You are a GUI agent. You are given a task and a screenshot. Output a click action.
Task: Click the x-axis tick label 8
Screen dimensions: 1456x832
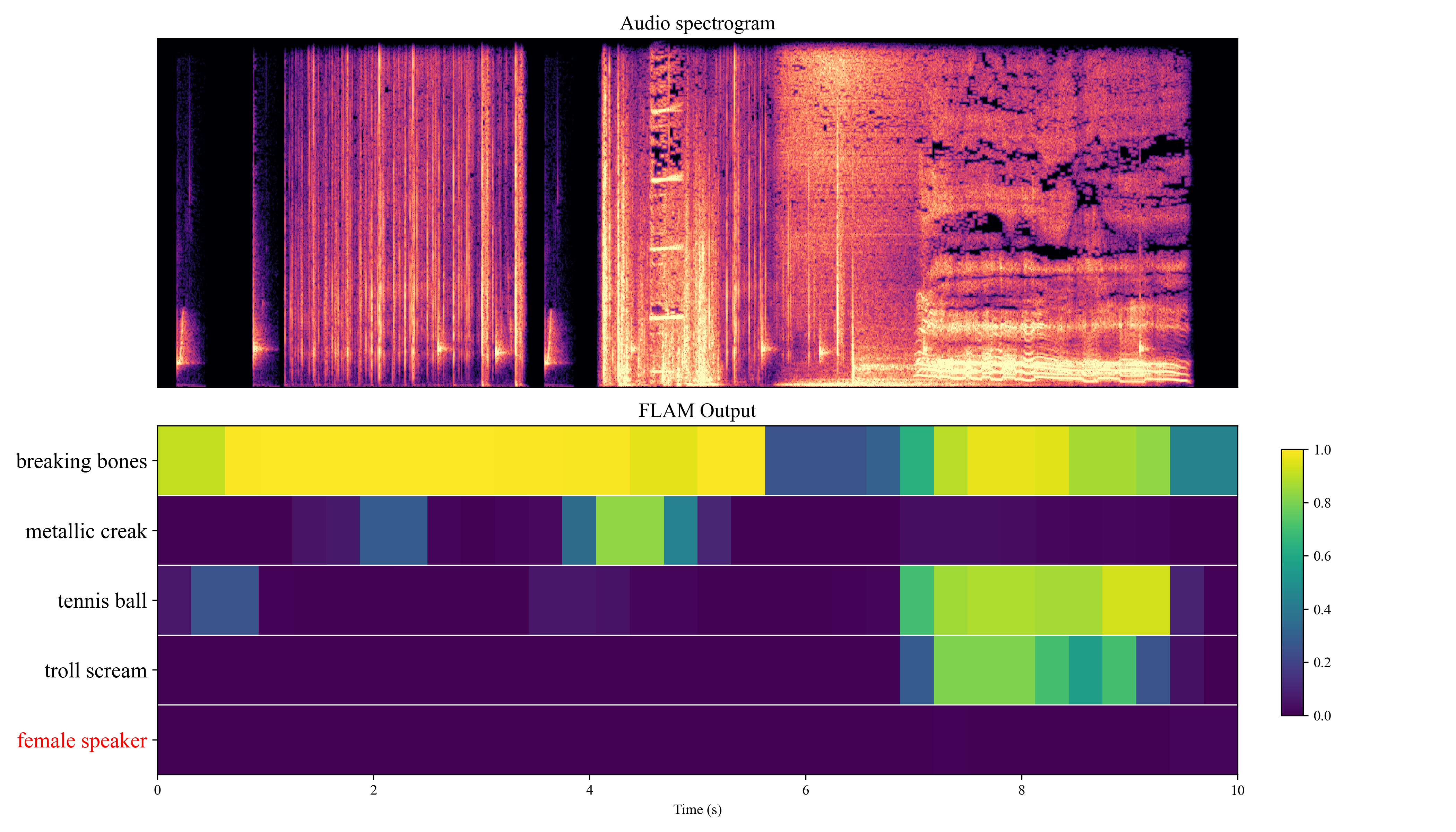tap(1022, 791)
